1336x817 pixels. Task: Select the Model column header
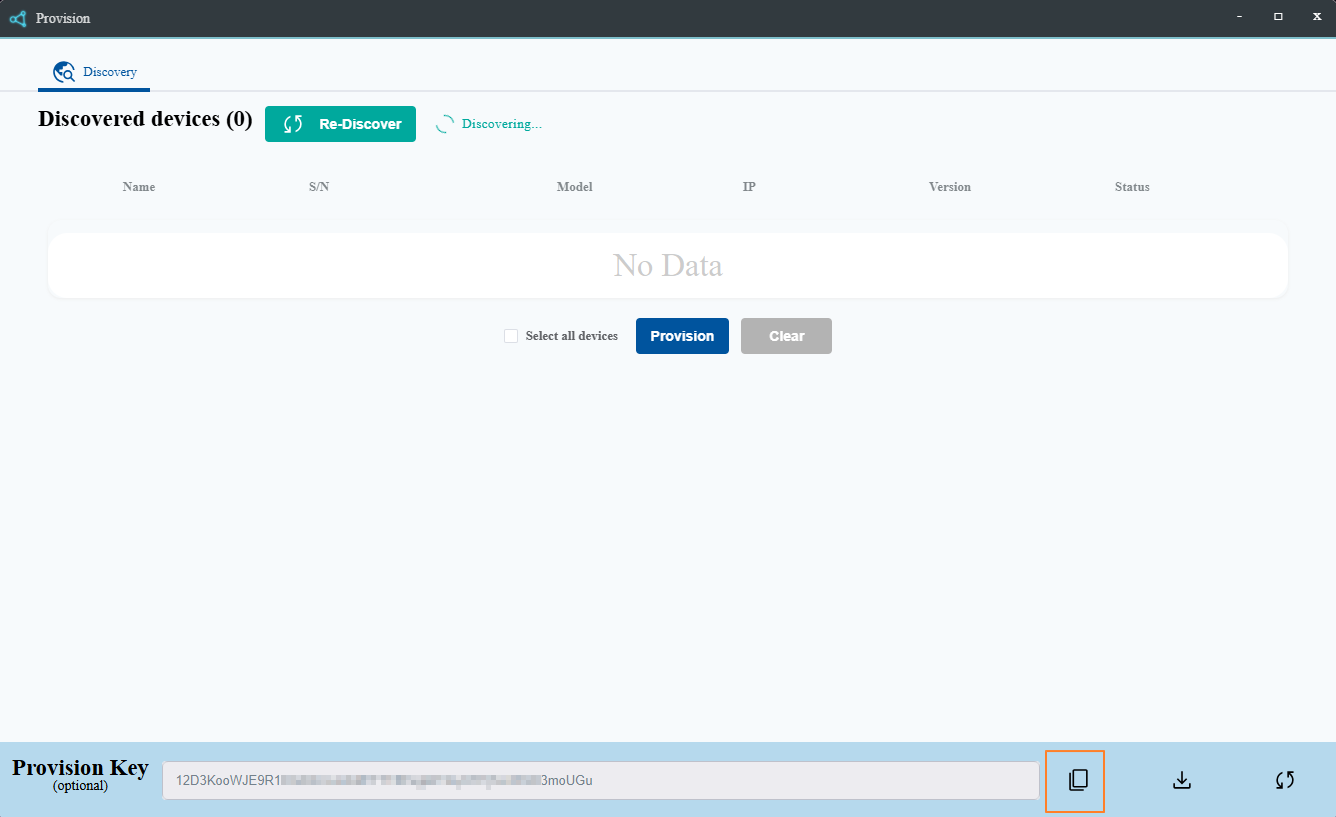pos(574,187)
